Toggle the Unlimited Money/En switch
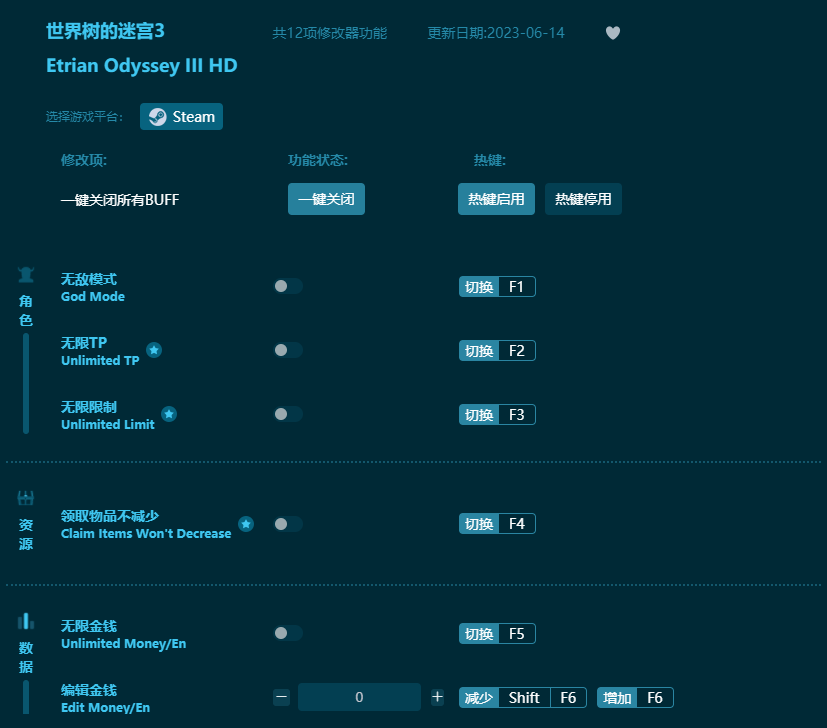 click(x=288, y=633)
